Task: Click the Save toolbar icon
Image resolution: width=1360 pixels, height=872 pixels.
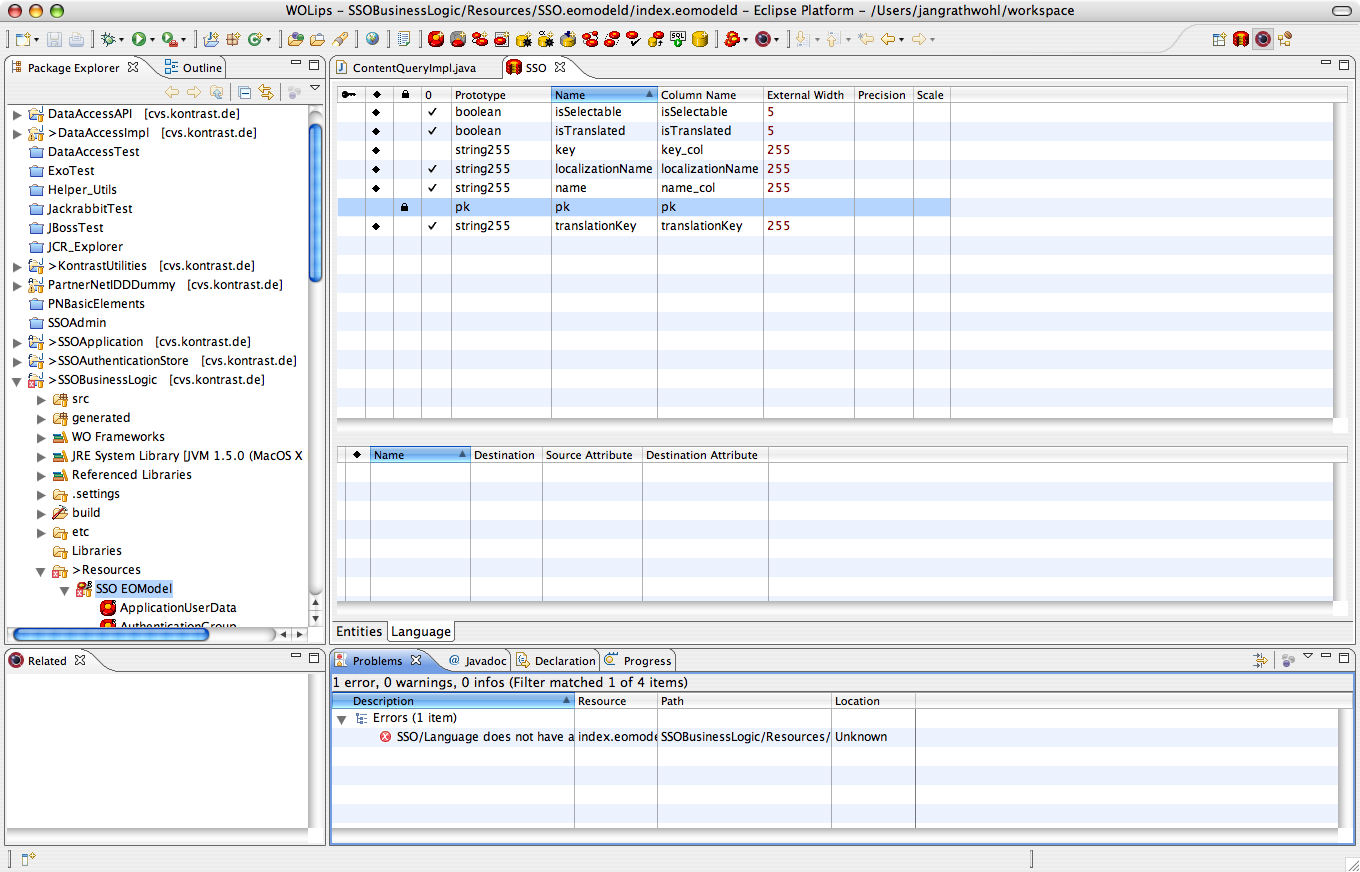Action: [x=54, y=39]
